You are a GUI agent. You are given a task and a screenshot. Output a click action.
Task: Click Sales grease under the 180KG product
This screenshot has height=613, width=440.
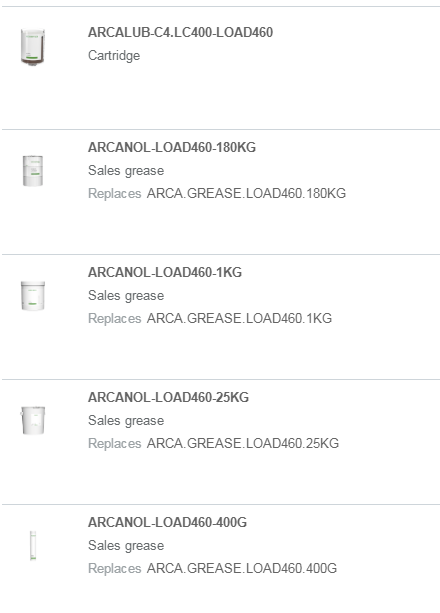(x=126, y=171)
